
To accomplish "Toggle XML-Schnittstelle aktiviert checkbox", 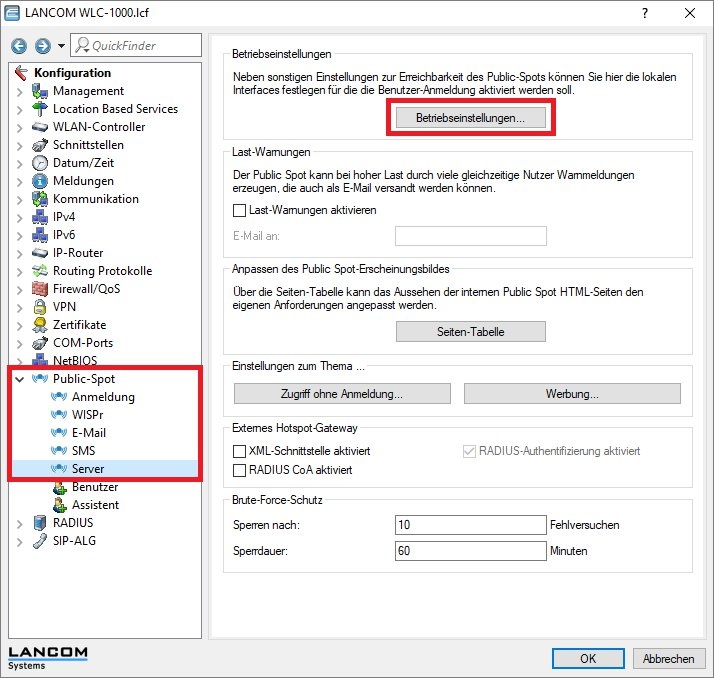I will pos(239,452).
